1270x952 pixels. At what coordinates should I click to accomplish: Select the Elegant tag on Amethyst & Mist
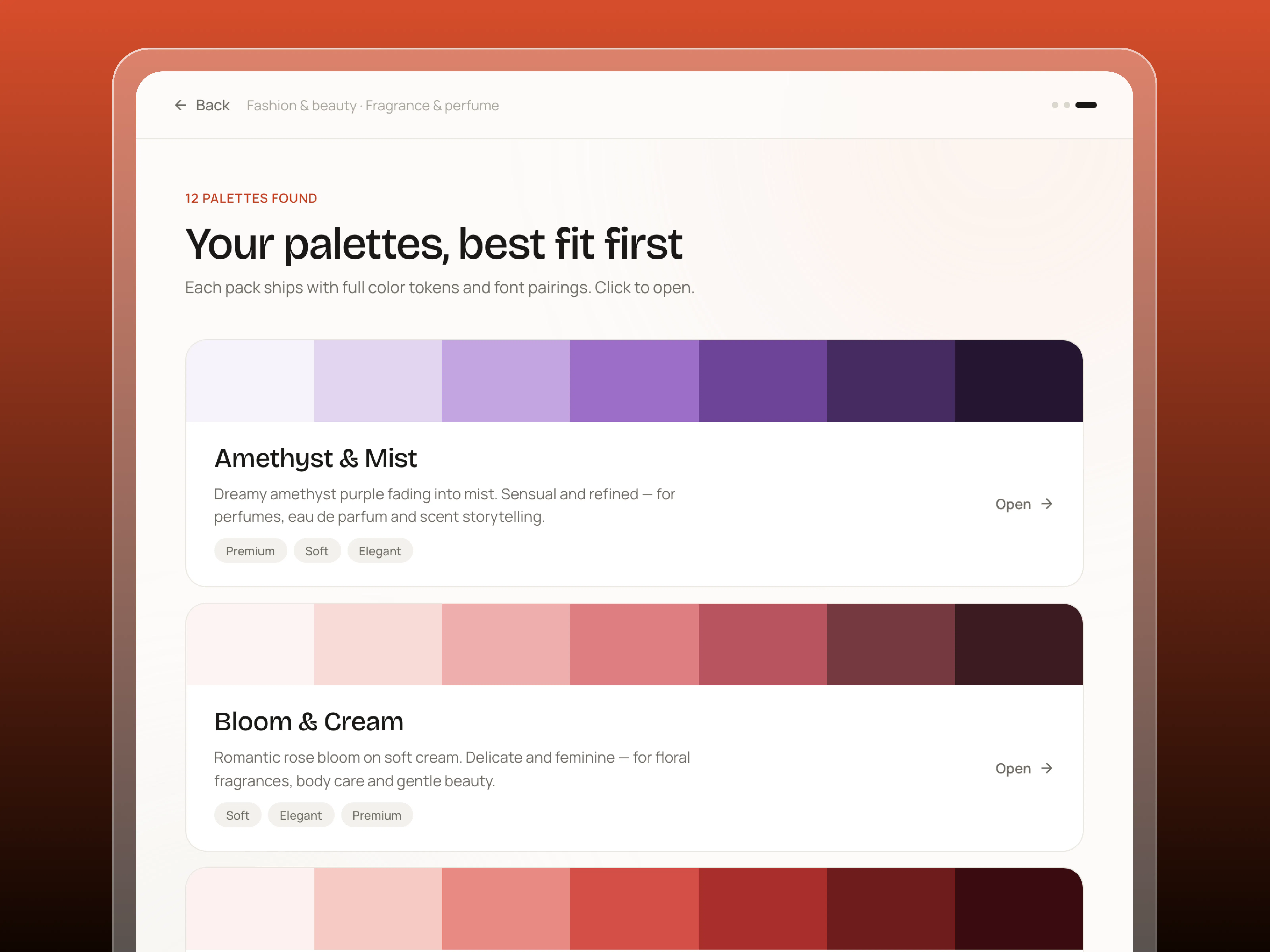click(x=380, y=551)
